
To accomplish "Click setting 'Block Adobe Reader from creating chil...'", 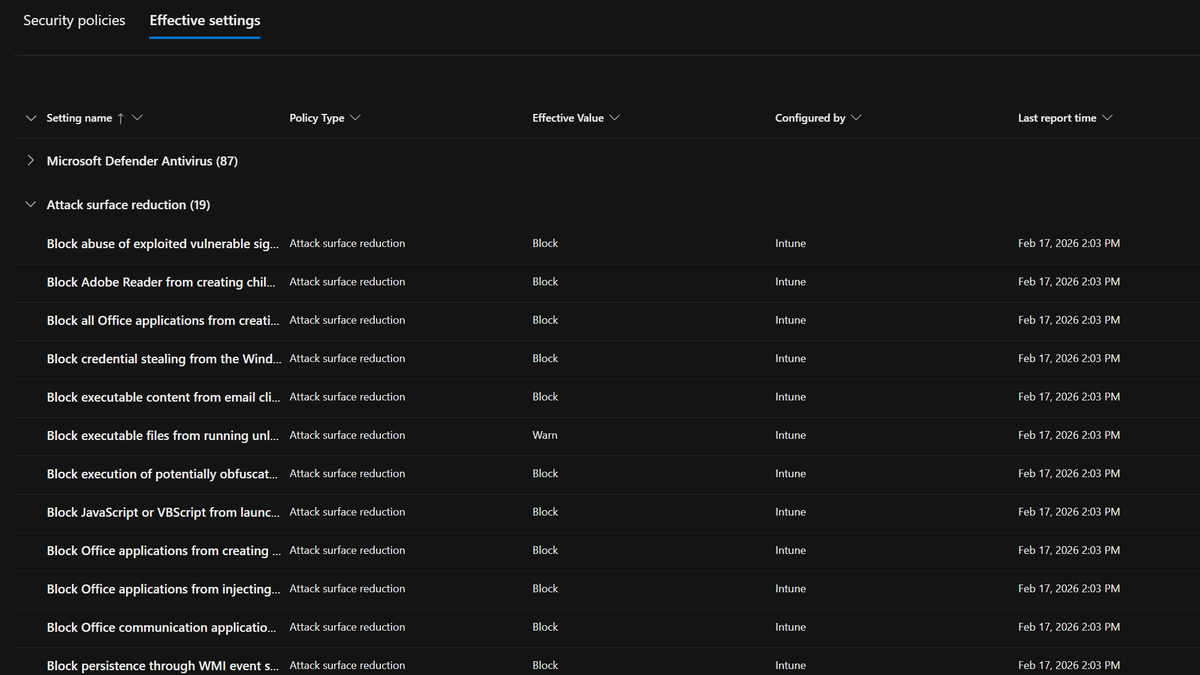I will pyautogui.click(x=161, y=282).
